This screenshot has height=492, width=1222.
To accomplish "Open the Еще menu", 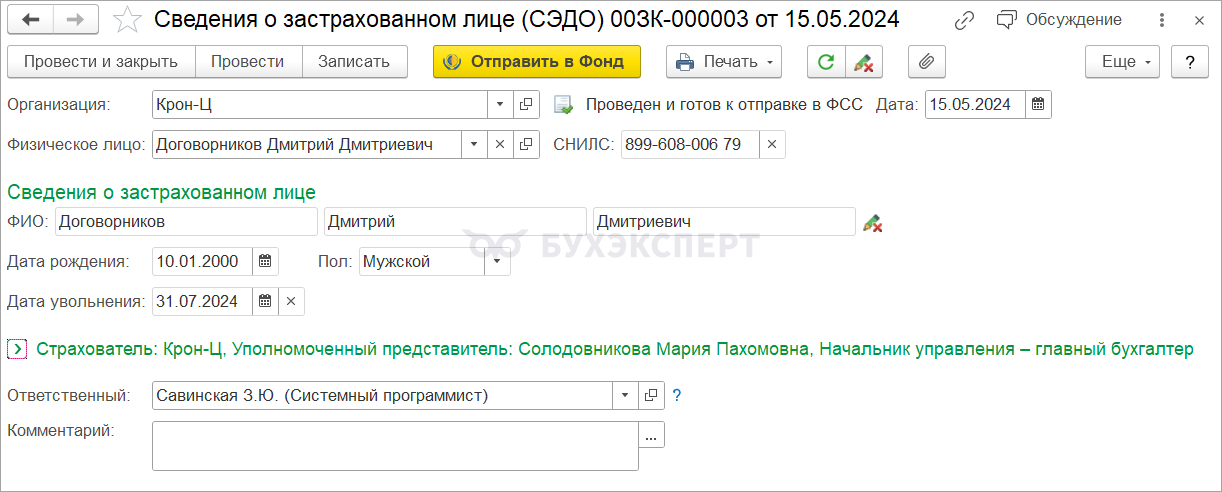I will [x=1123, y=62].
